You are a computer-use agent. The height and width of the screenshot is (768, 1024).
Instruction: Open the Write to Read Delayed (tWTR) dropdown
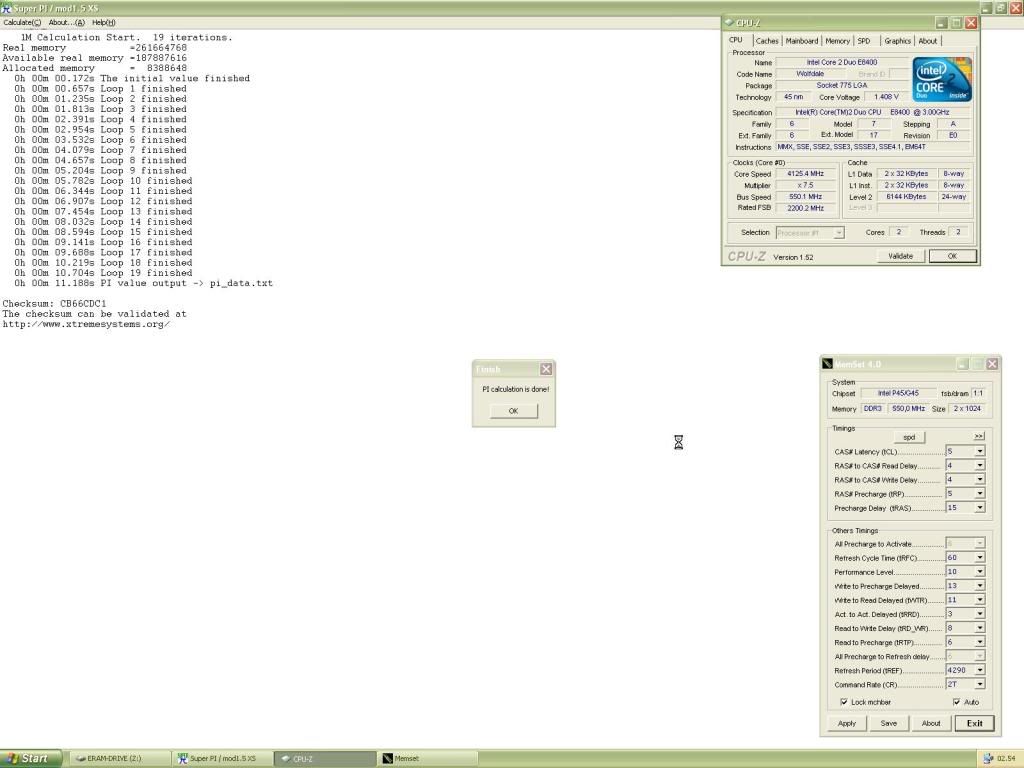[x=980, y=600]
